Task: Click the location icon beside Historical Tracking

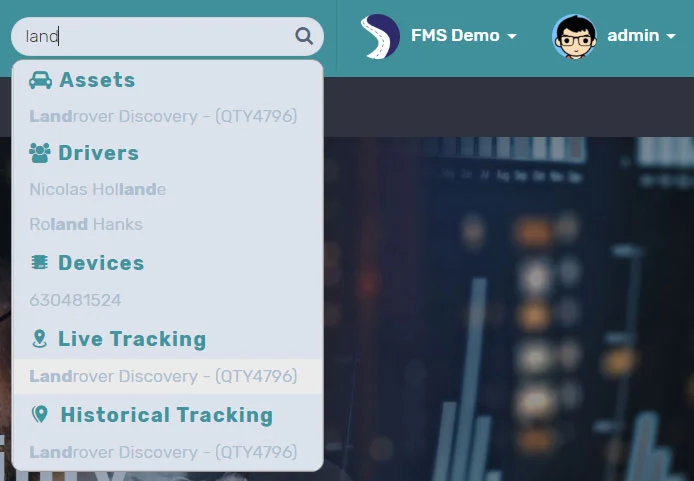Action: click(x=40, y=415)
